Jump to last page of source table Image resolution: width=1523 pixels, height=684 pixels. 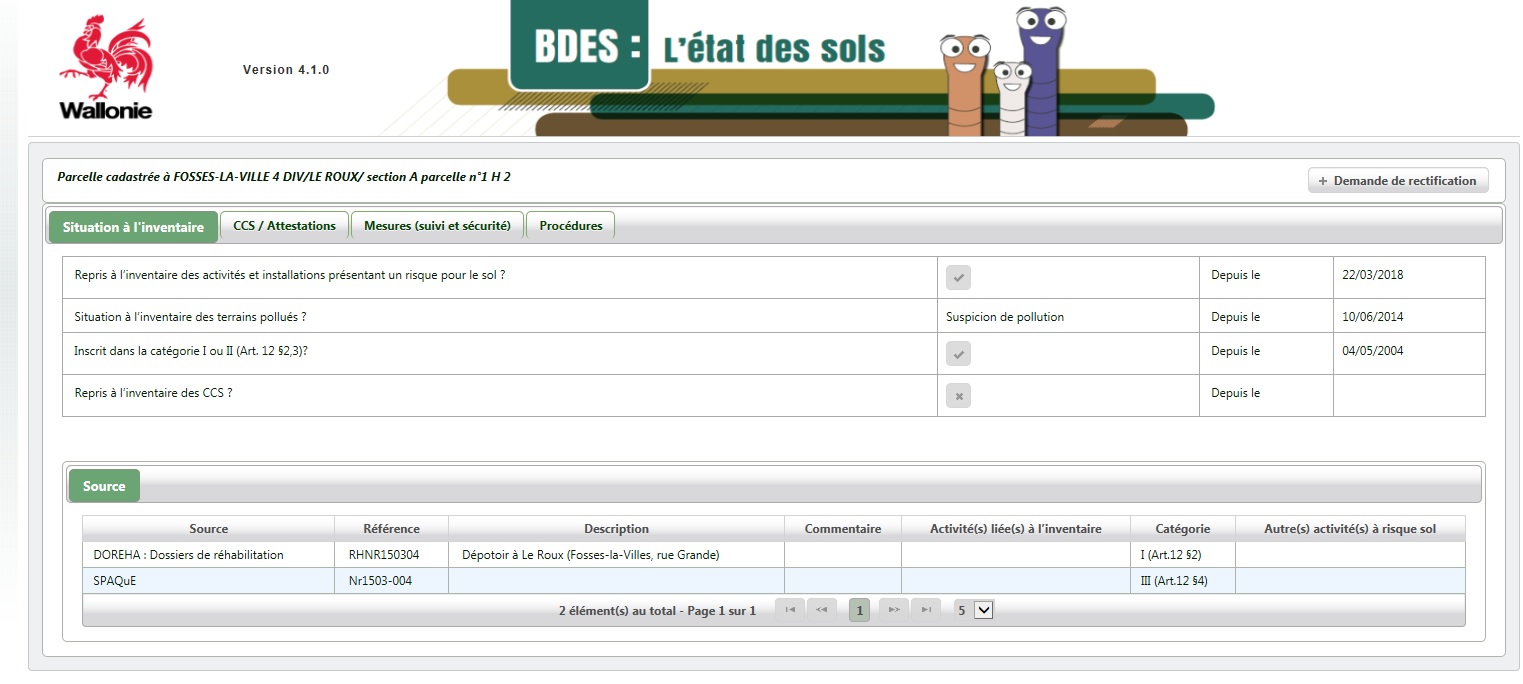coord(926,609)
